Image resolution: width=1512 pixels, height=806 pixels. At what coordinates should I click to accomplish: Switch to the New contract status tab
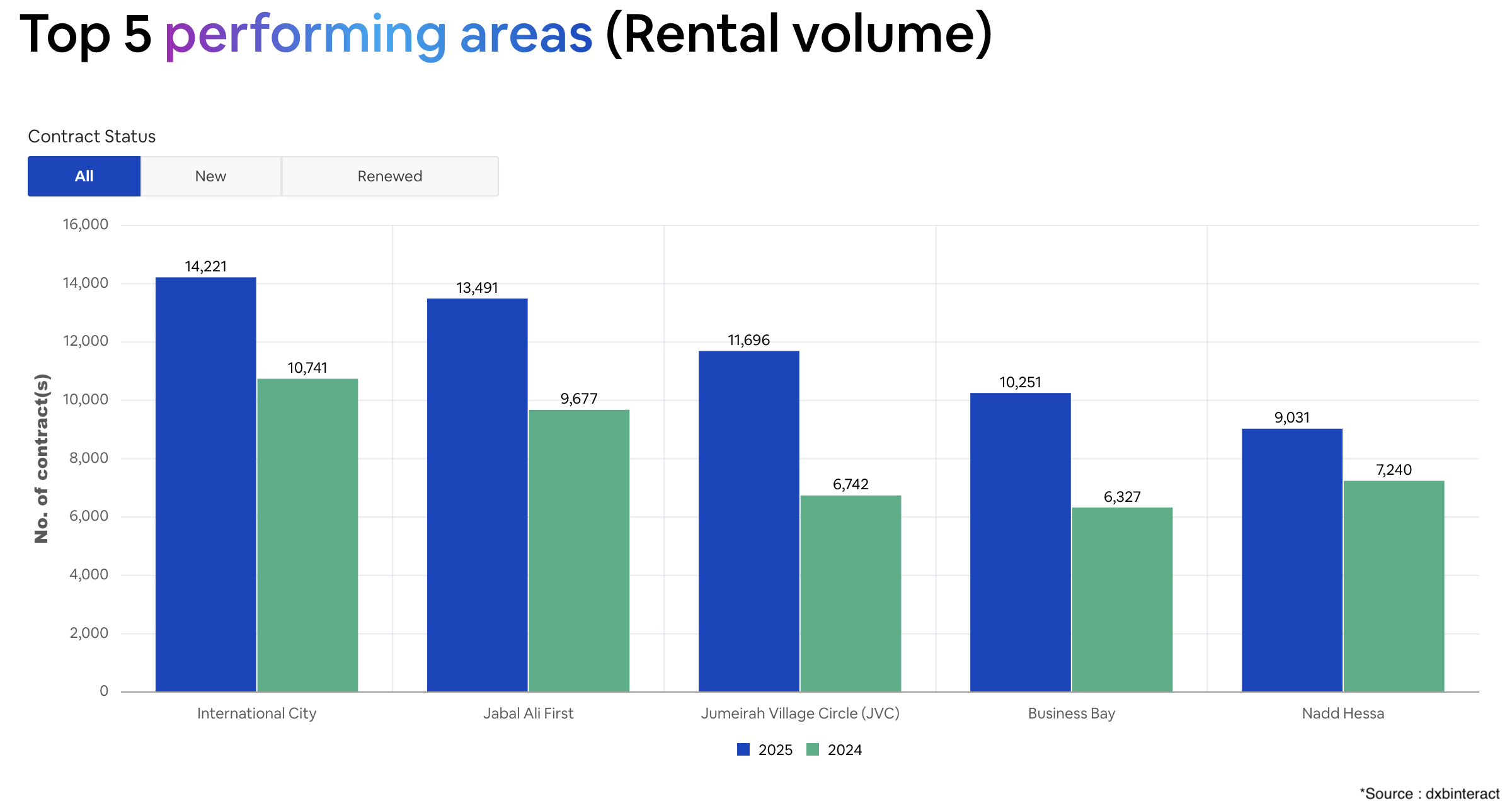pos(211,176)
